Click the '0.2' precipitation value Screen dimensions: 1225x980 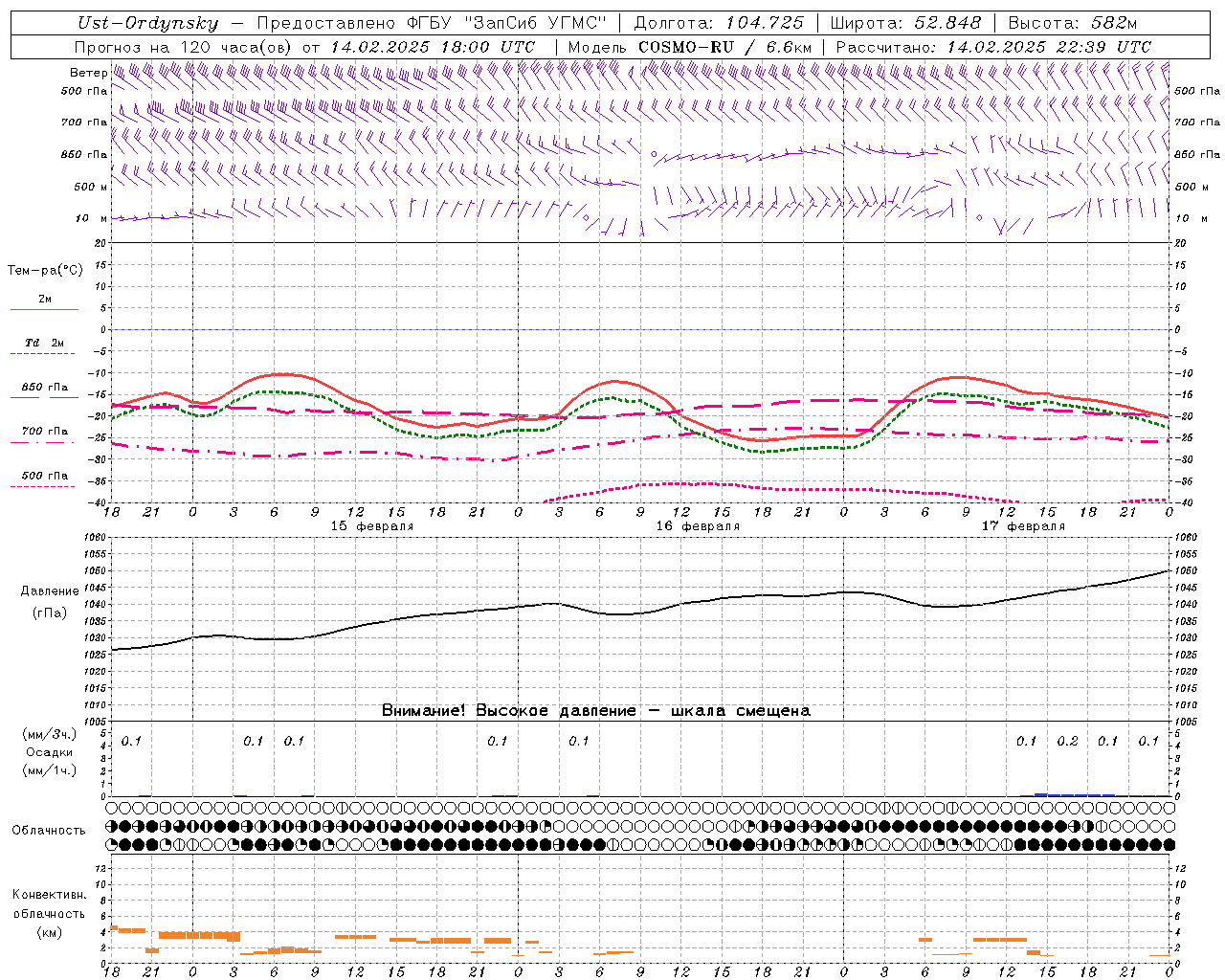(x=1067, y=741)
